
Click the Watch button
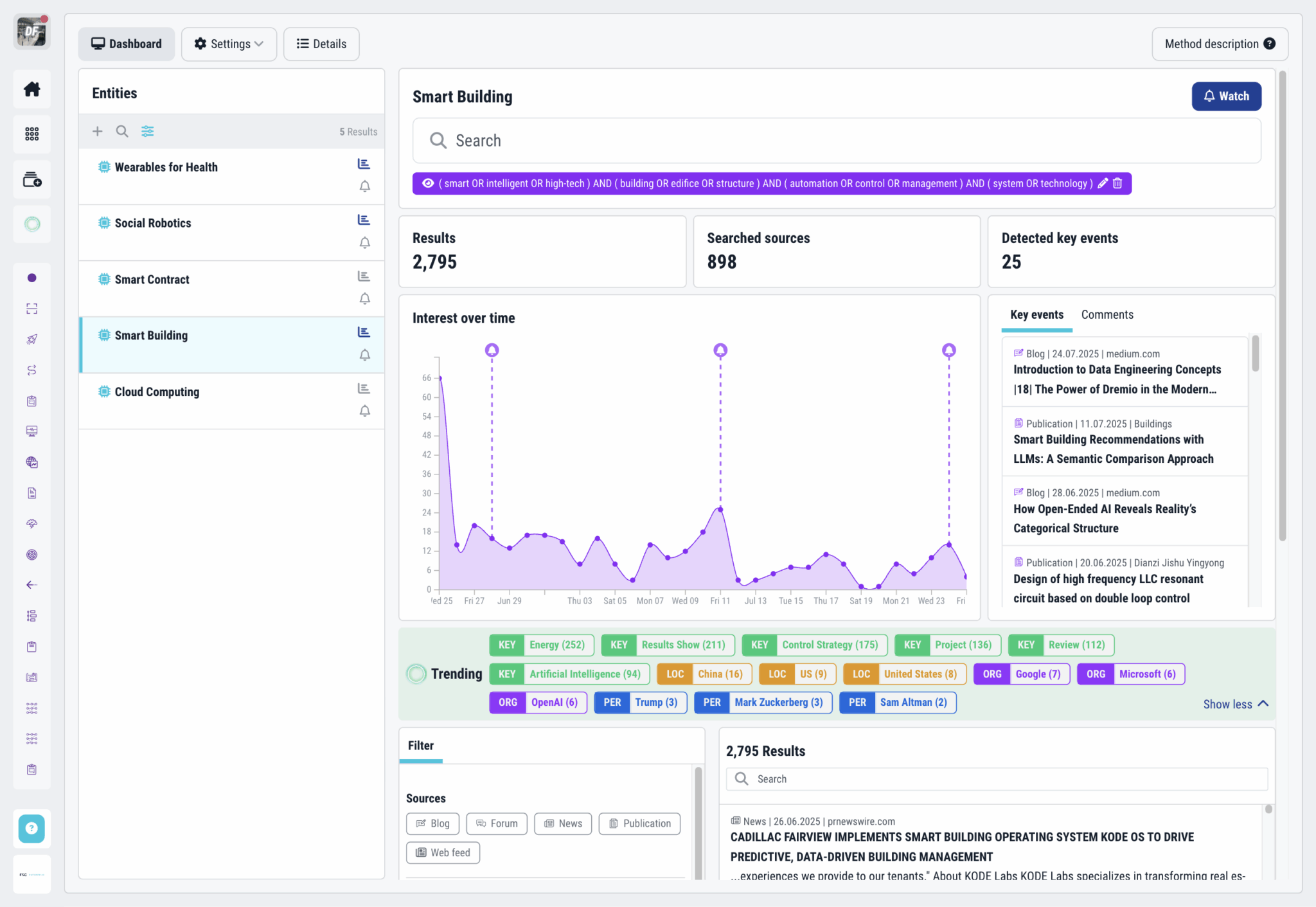click(x=1226, y=96)
